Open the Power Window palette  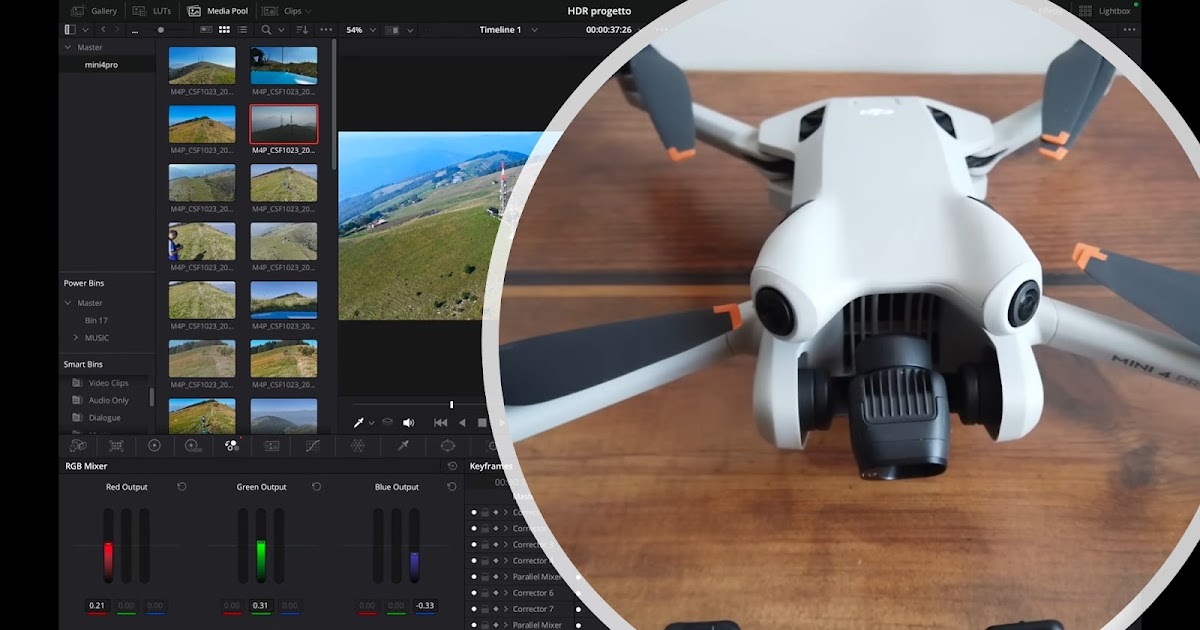(447, 446)
